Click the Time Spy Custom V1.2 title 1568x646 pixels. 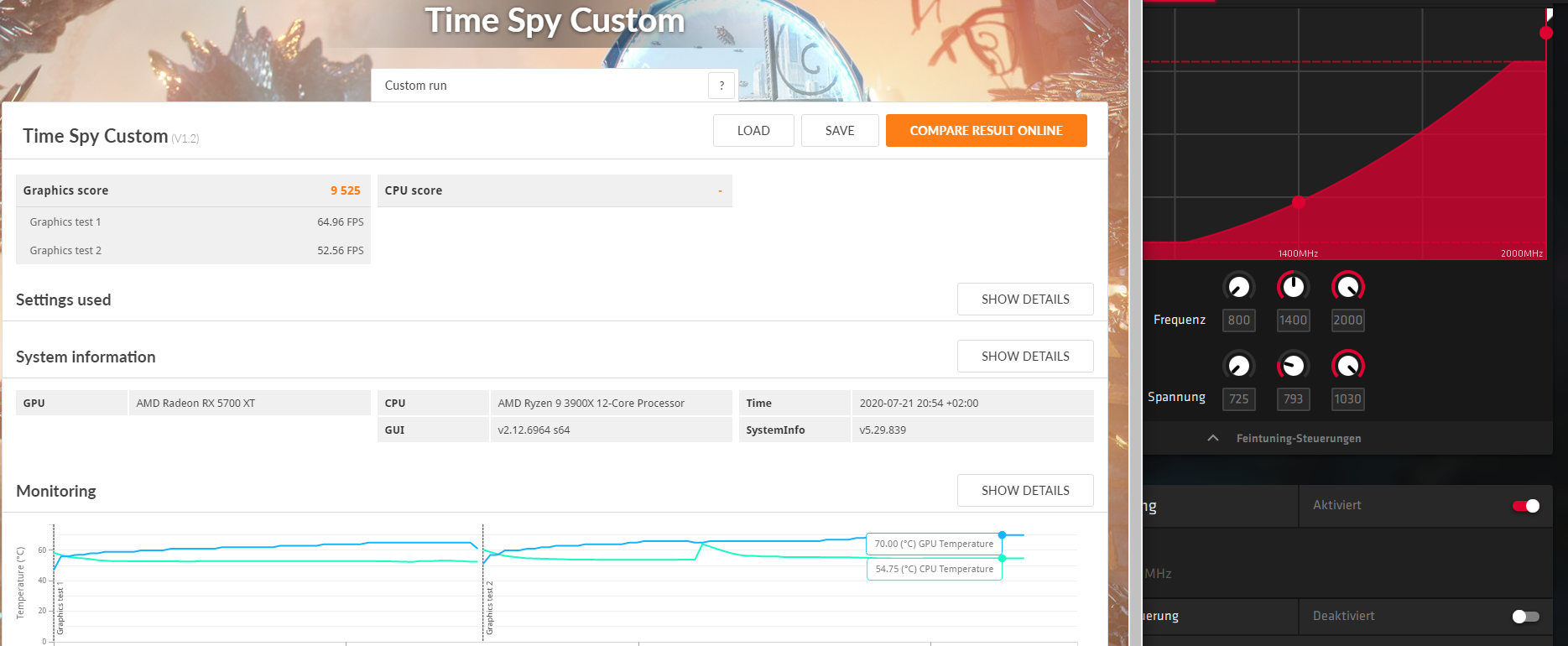[x=111, y=136]
